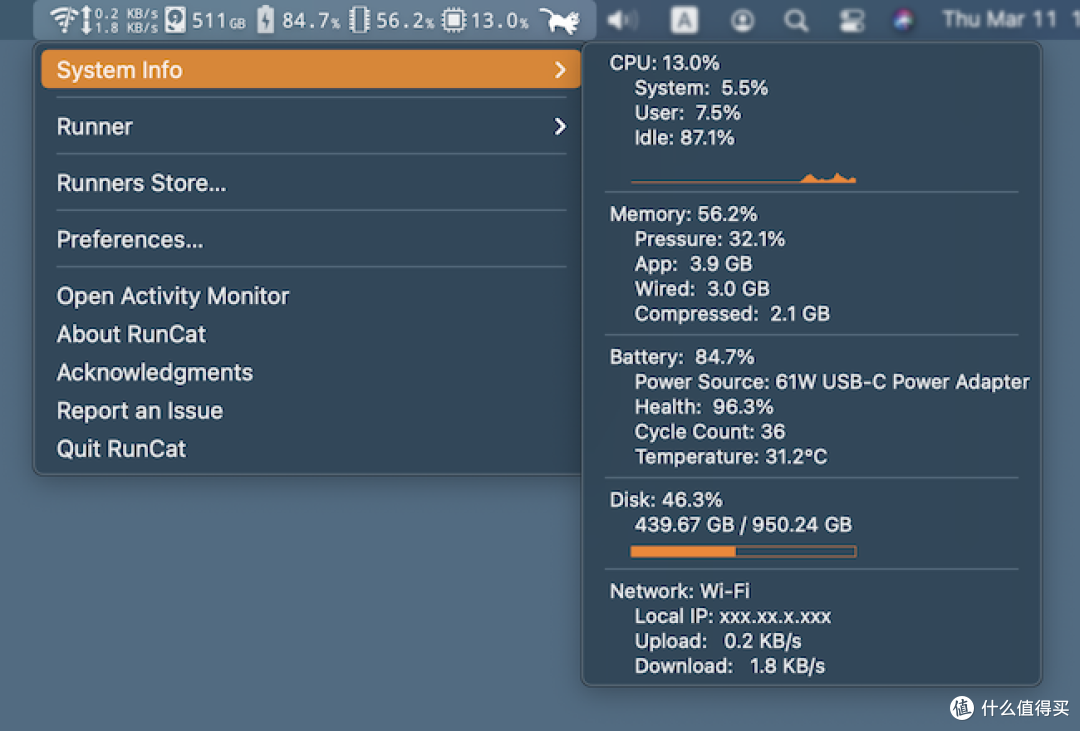Image resolution: width=1080 pixels, height=731 pixels.
Task: Open the user account menu bar icon
Action: tap(742, 20)
